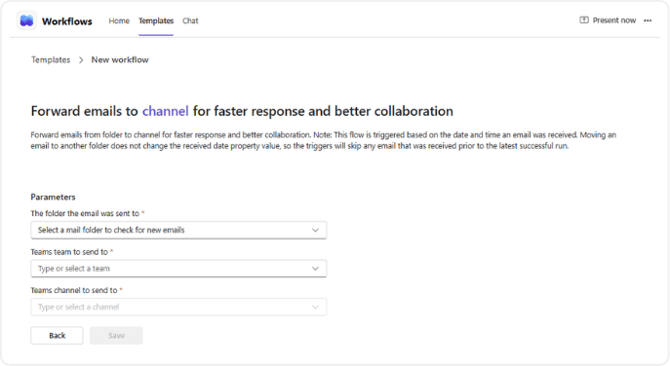Click the channel link in the heading
This screenshot has width=670, height=366.
(165, 111)
